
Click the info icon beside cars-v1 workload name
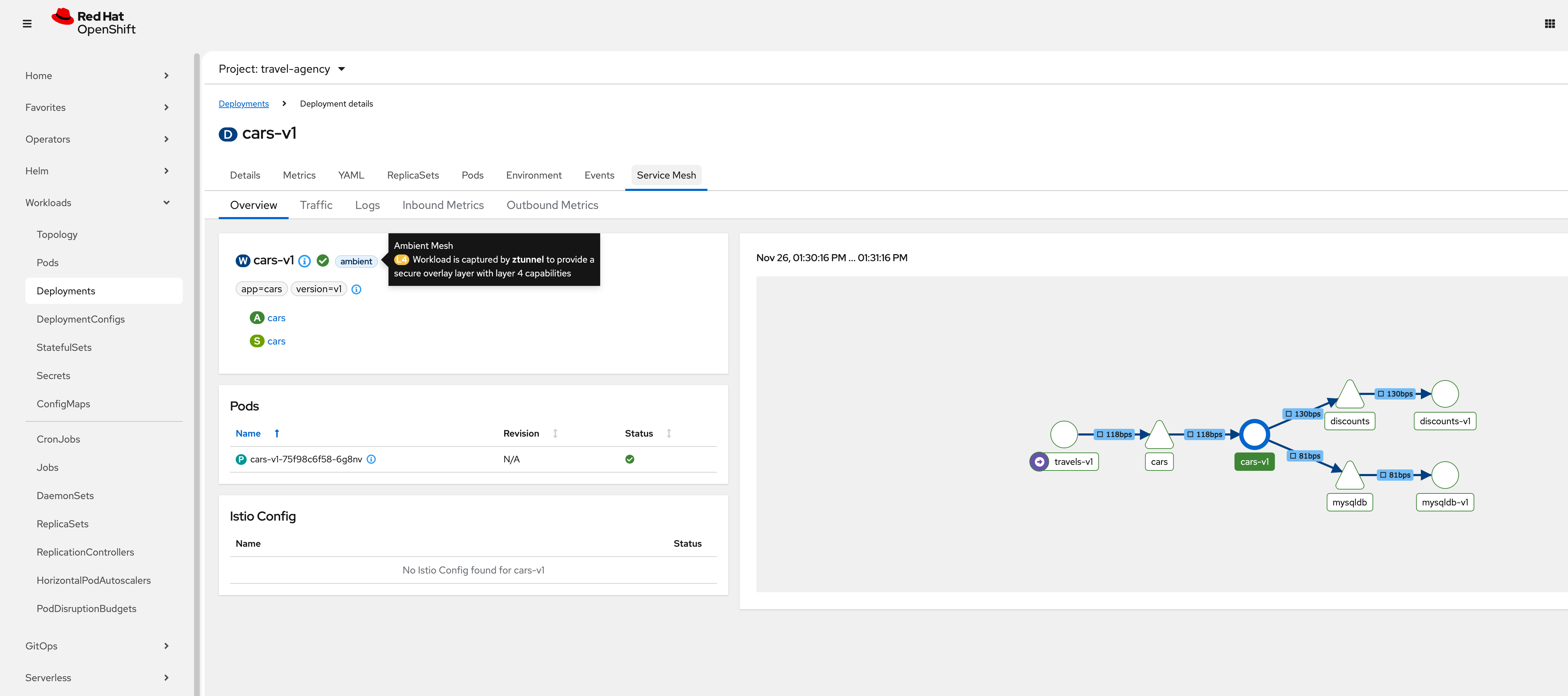coord(304,260)
